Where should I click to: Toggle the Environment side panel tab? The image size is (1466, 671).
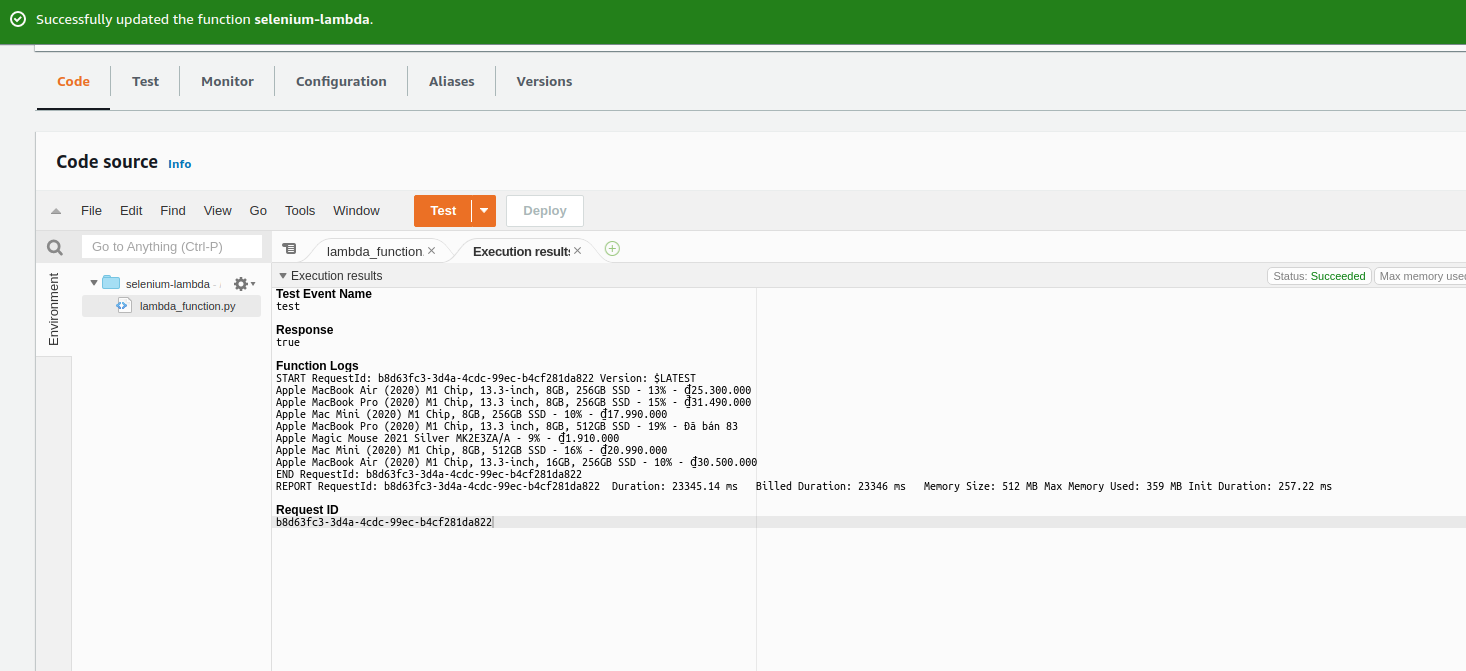point(54,309)
